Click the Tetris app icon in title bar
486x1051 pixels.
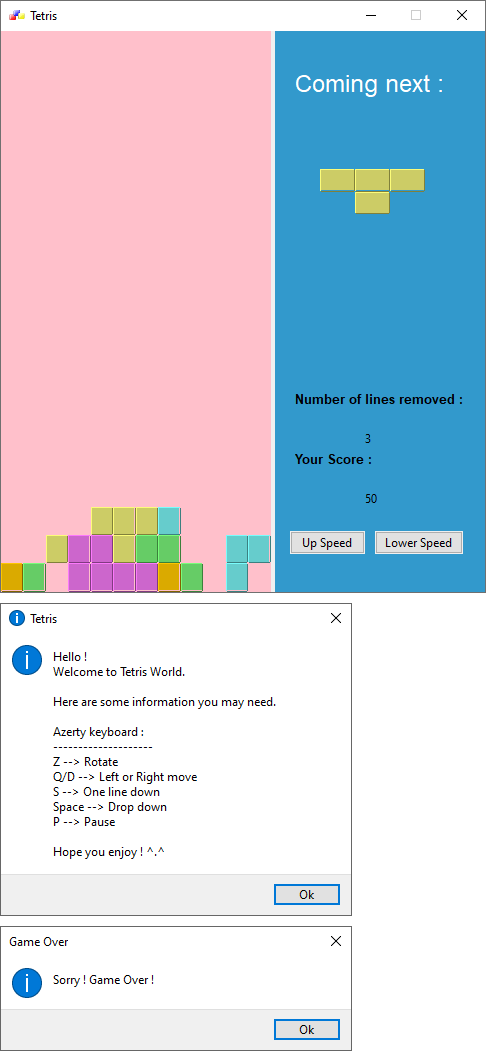(x=17, y=15)
